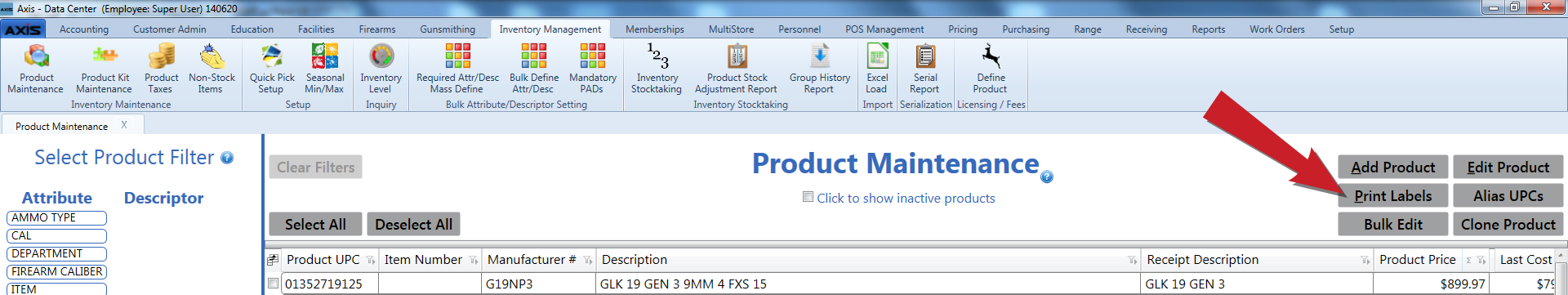The height and width of the screenshot is (295, 1568).
Task: Click the Add Product button
Action: click(x=1392, y=167)
